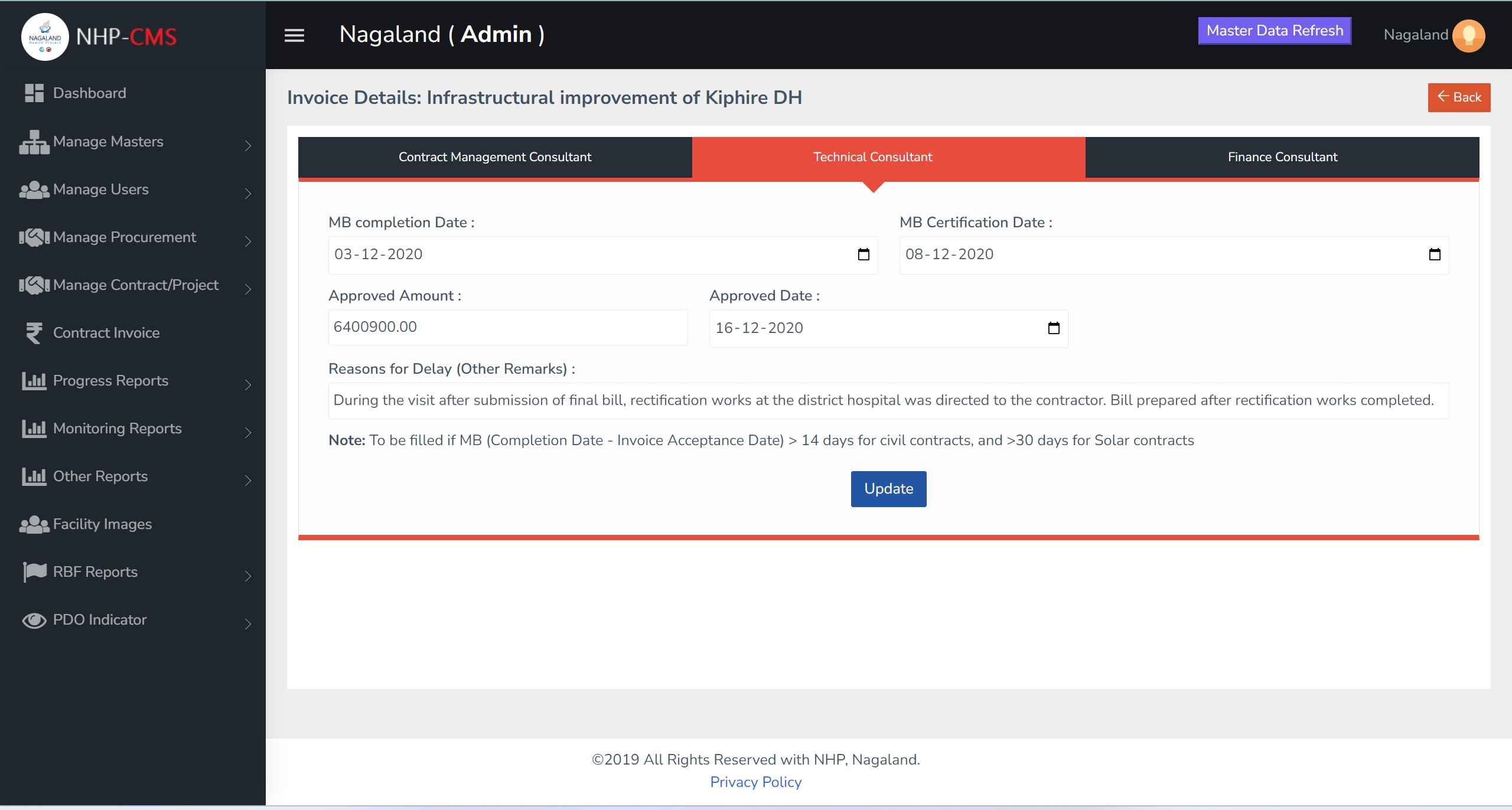Click the Progress Reports chart icon

[34, 381]
